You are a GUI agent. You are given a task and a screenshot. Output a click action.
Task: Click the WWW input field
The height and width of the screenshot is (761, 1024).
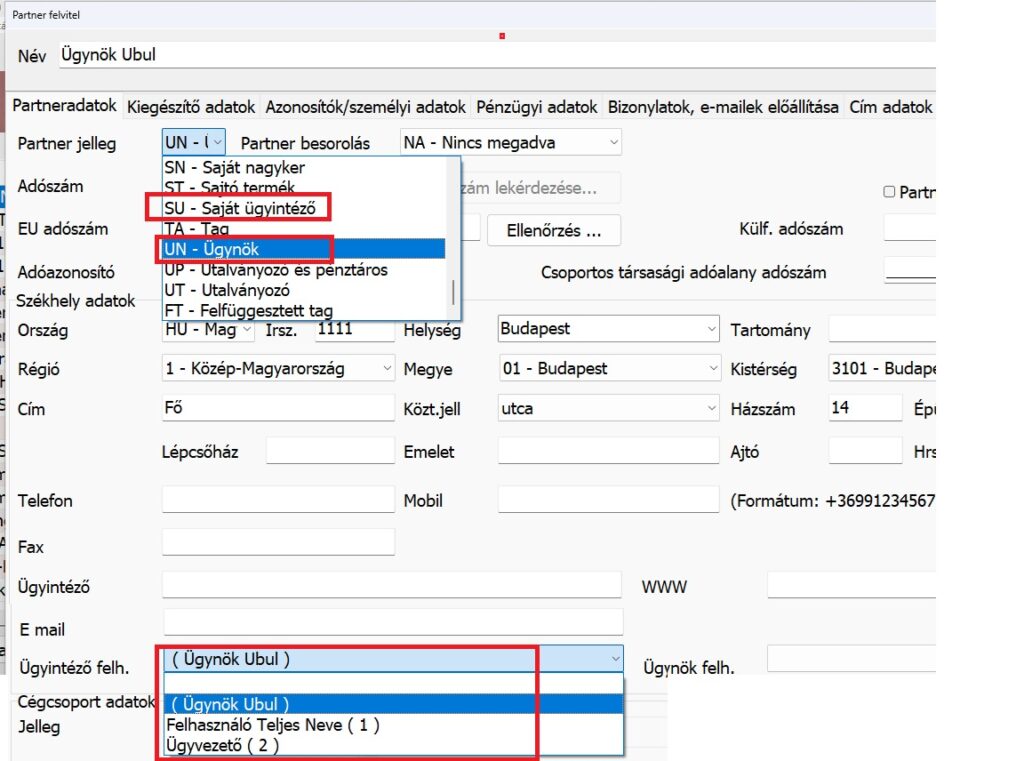(x=852, y=585)
